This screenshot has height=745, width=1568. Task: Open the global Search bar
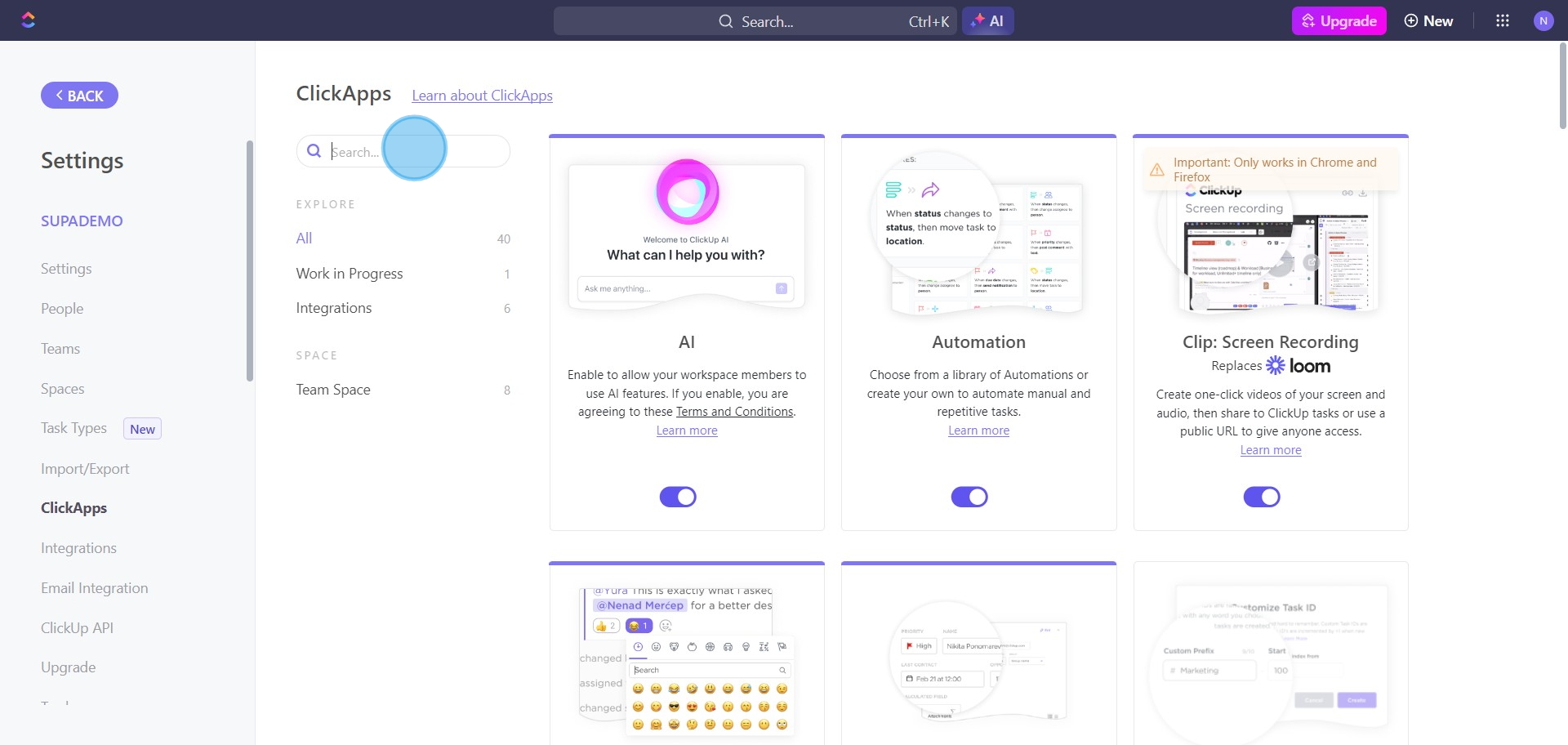[755, 21]
